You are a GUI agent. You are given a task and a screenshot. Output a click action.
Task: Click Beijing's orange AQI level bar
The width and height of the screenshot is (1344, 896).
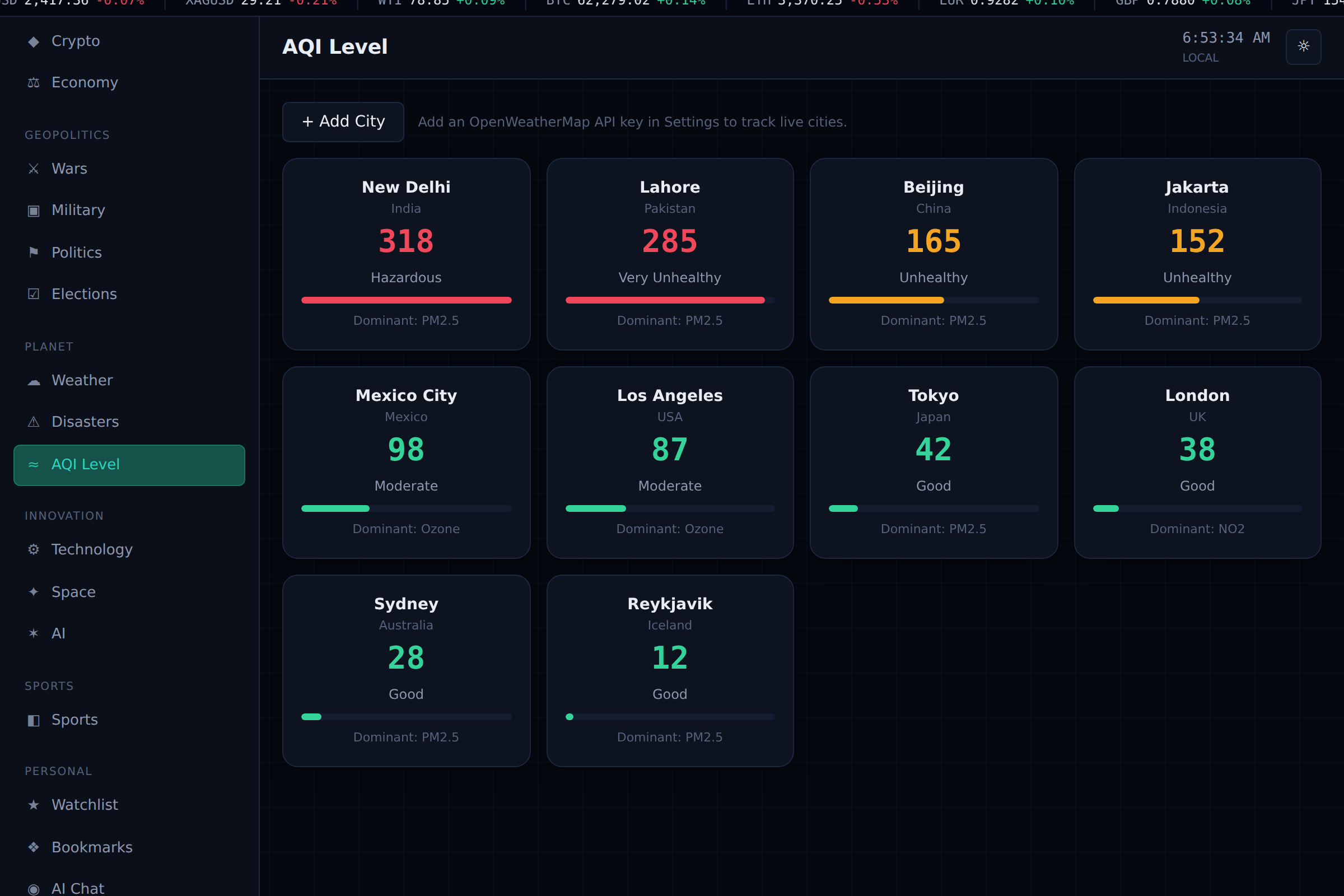click(x=886, y=300)
